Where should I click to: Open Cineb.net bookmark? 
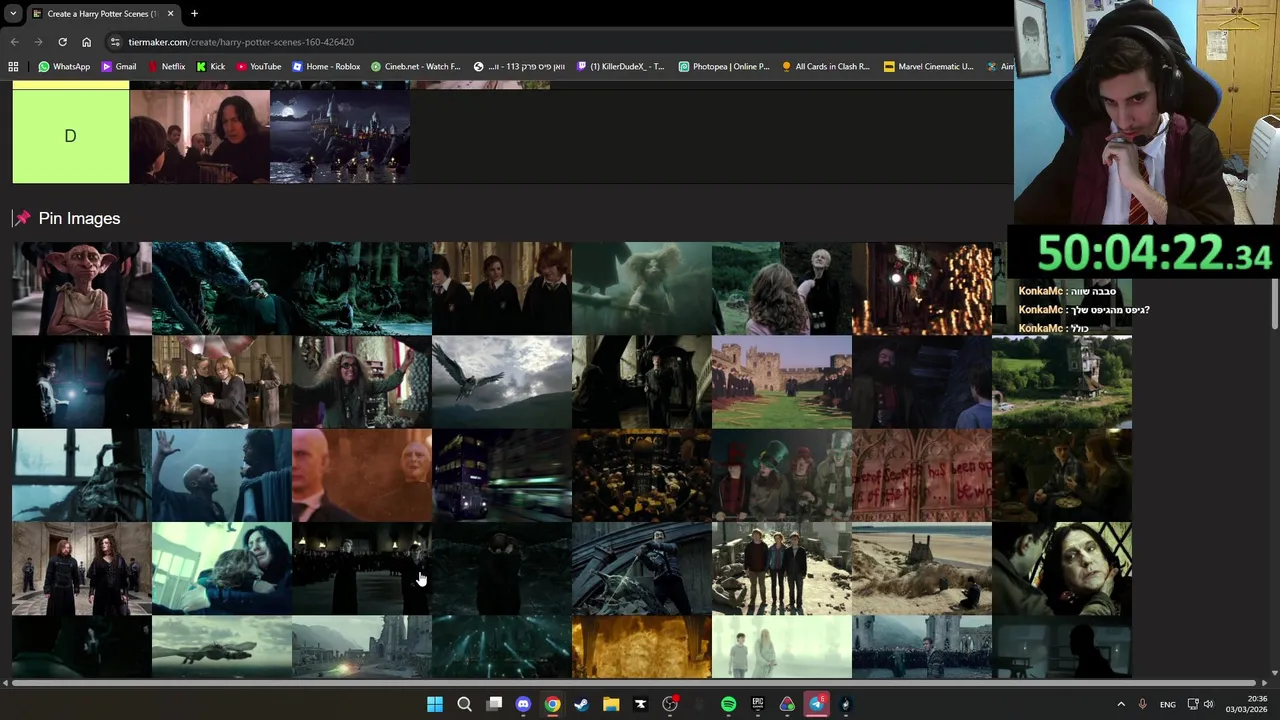415,66
